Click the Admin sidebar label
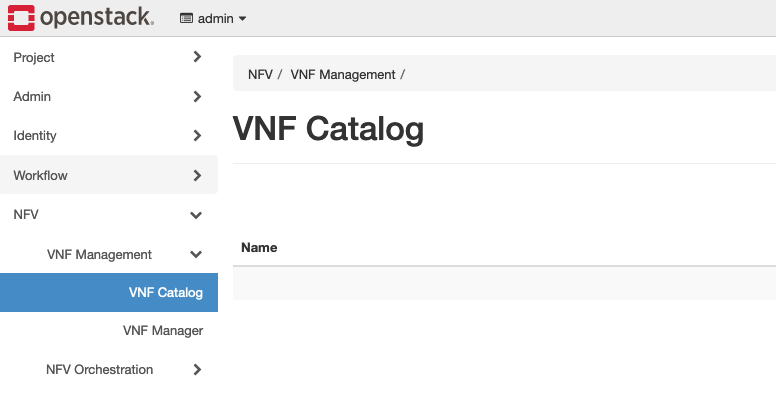The image size is (776, 413). coord(32,97)
